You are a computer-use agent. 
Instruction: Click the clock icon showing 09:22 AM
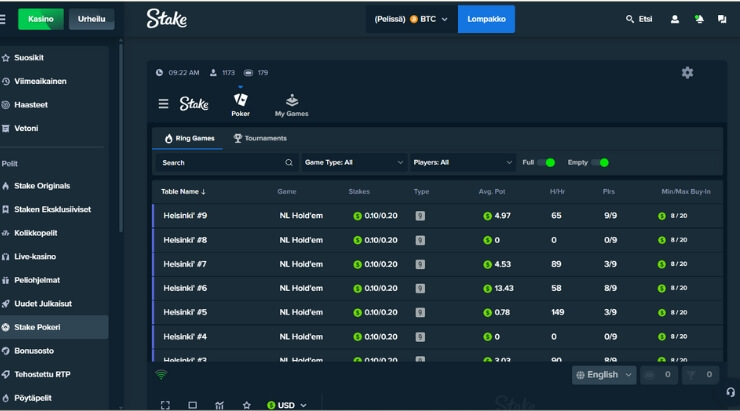[x=160, y=73]
